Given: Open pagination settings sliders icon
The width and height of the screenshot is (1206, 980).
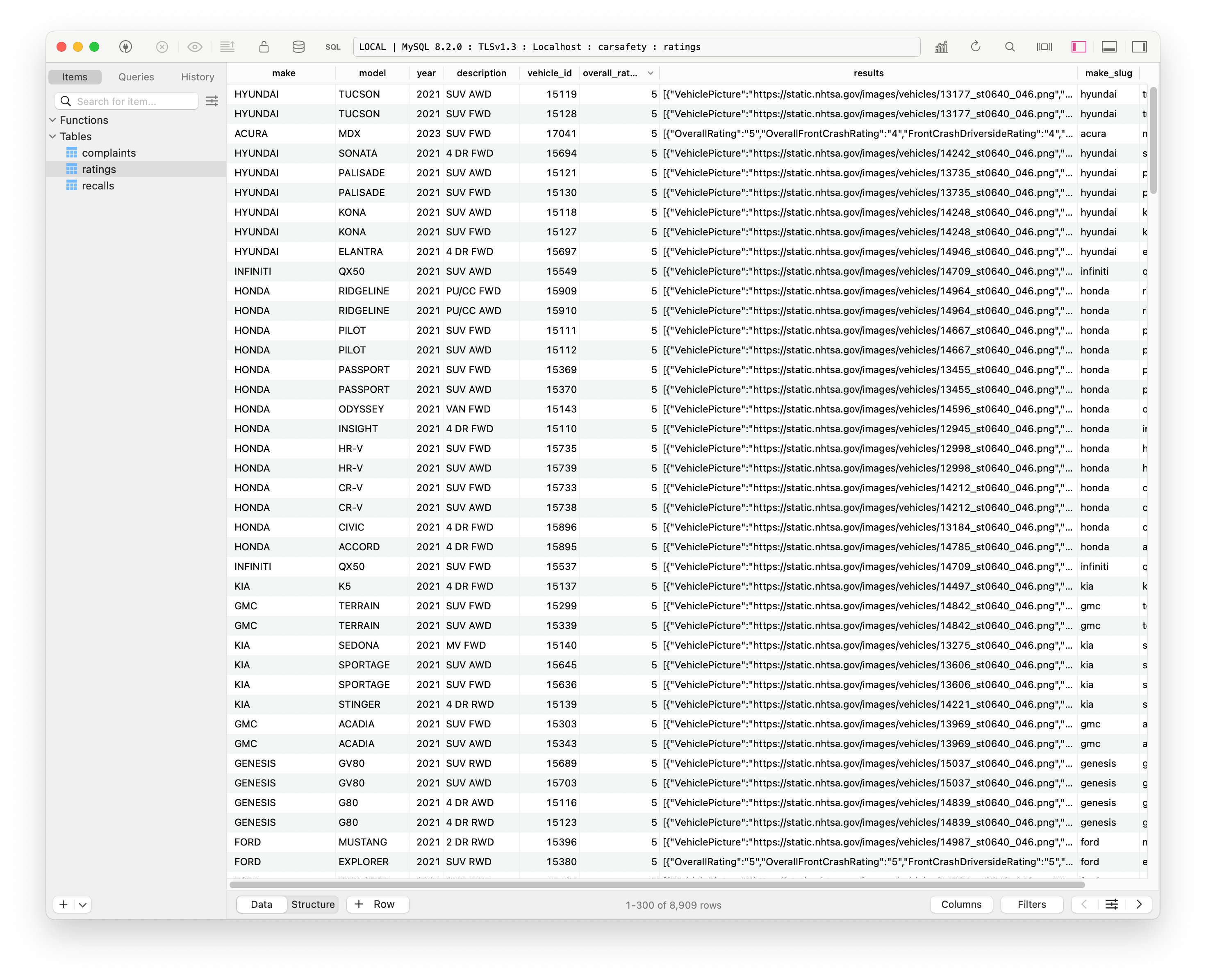Looking at the screenshot, I should click(1111, 905).
